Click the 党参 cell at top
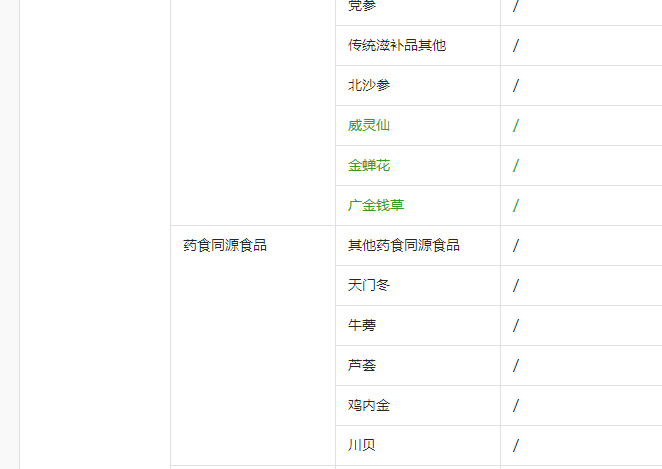This screenshot has height=469, width=662. [x=362, y=6]
